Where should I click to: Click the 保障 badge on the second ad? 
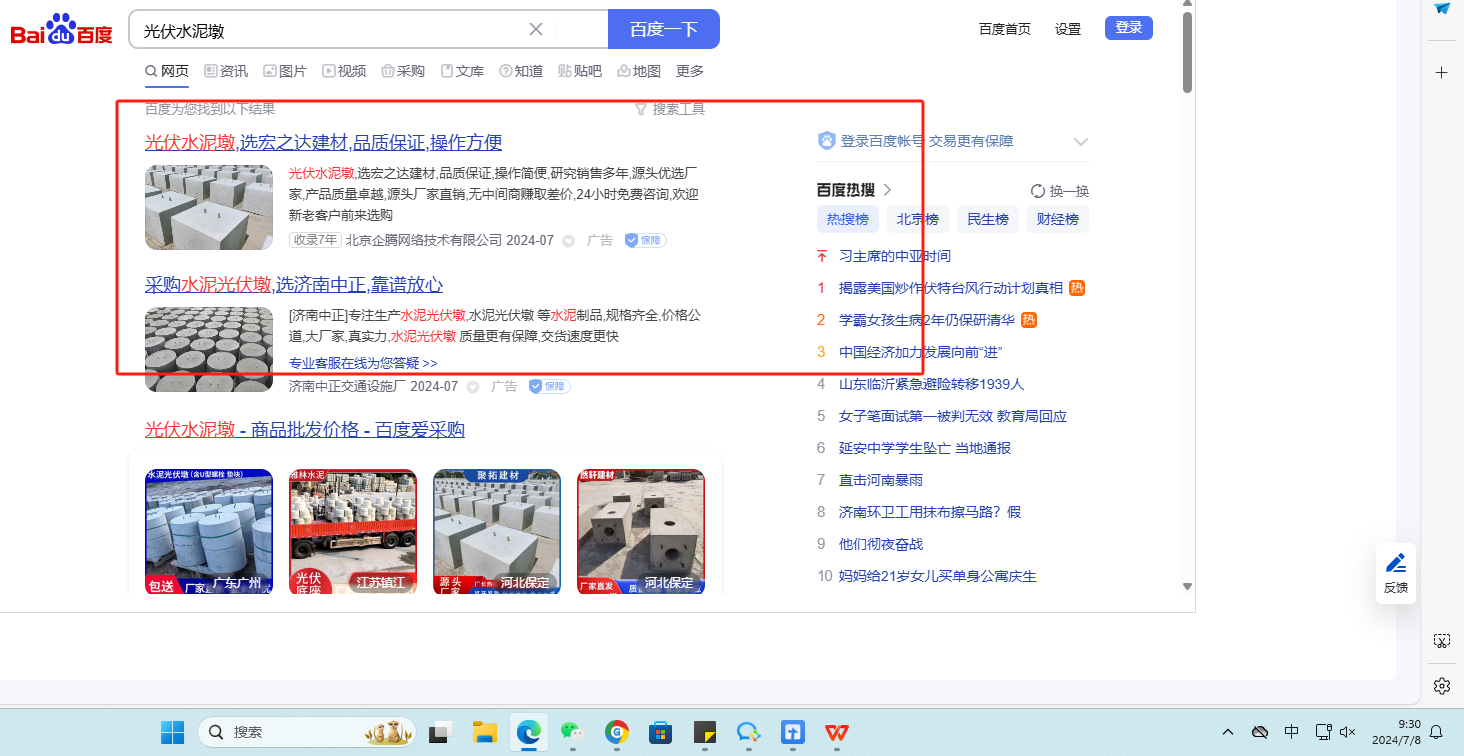[549, 386]
